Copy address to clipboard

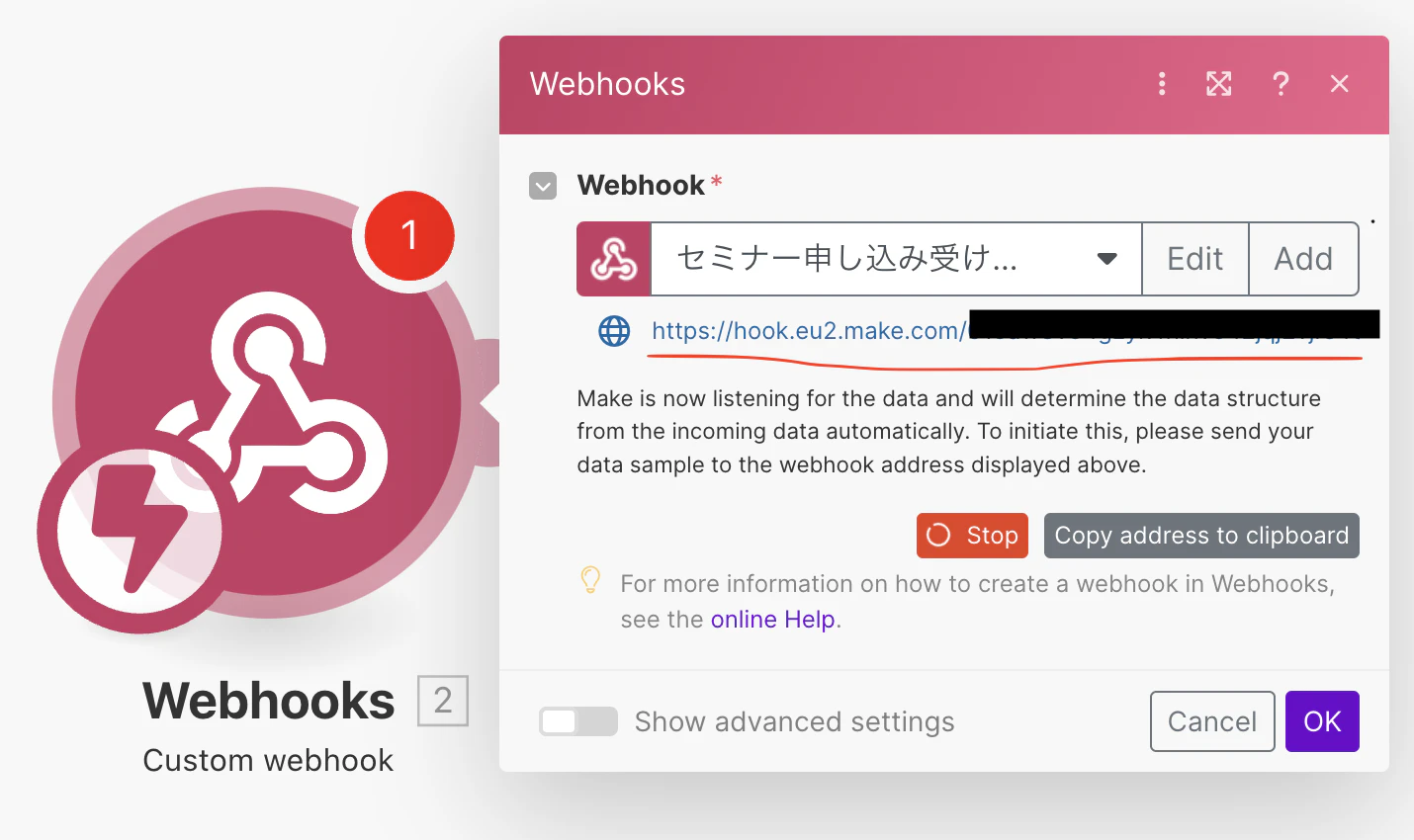1201,536
